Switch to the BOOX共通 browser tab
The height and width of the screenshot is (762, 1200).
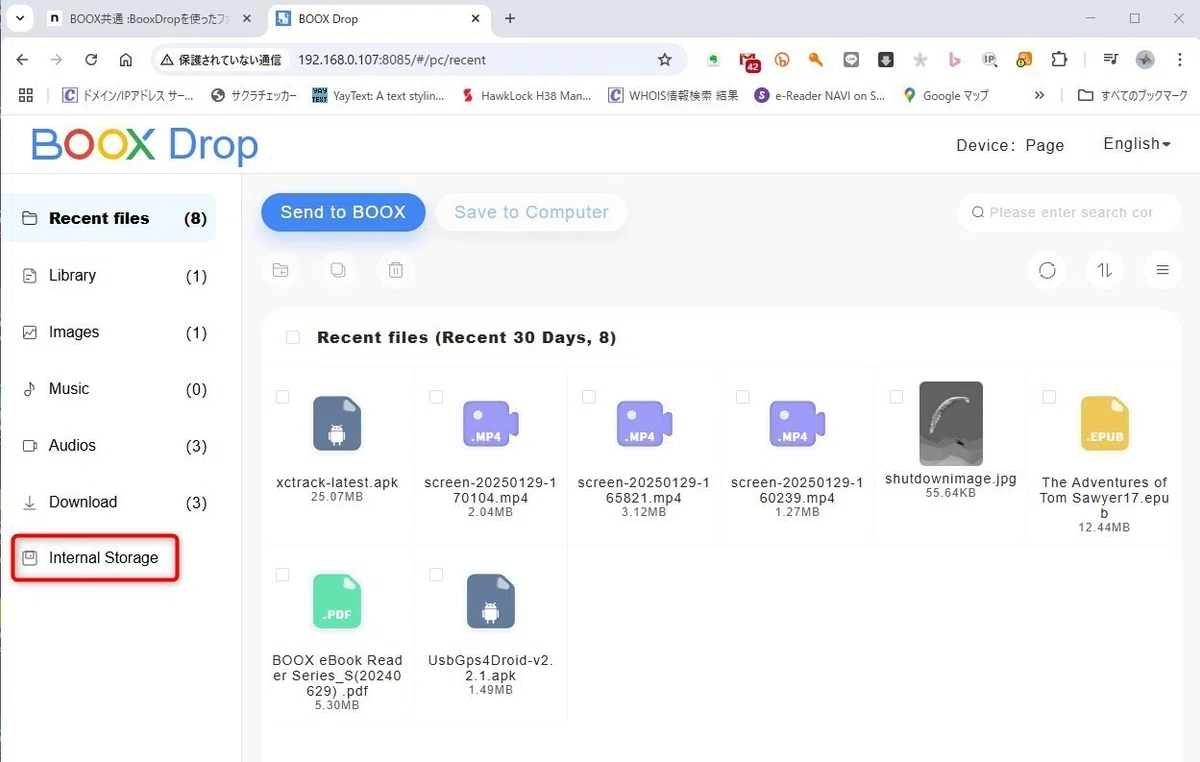(152, 18)
